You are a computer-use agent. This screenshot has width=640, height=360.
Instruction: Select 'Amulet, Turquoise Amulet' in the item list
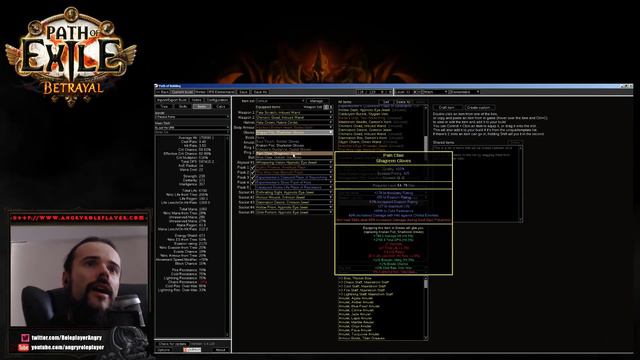coord(359,334)
